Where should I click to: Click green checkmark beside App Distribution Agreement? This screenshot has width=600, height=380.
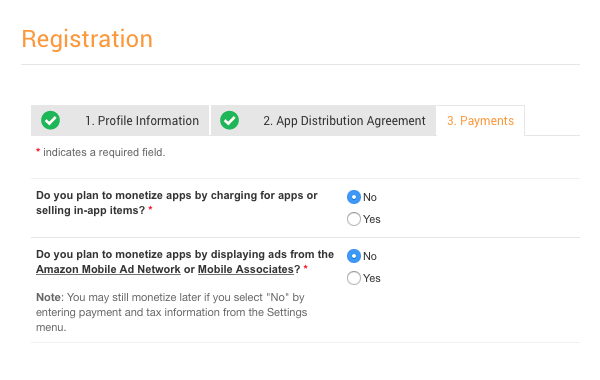coord(230,120)
